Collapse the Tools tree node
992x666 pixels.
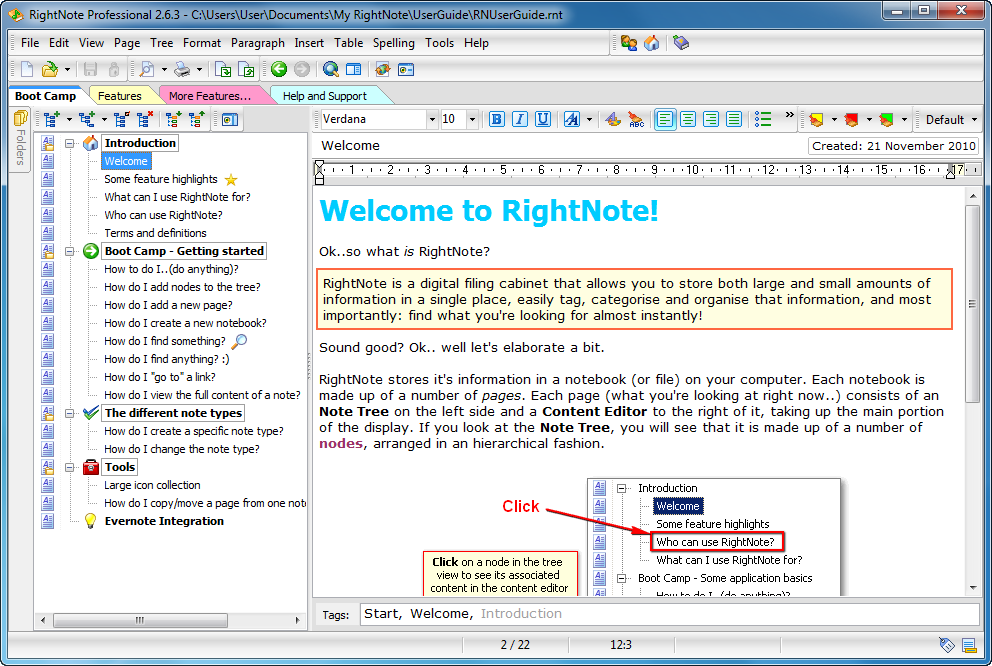click(70, 467)
